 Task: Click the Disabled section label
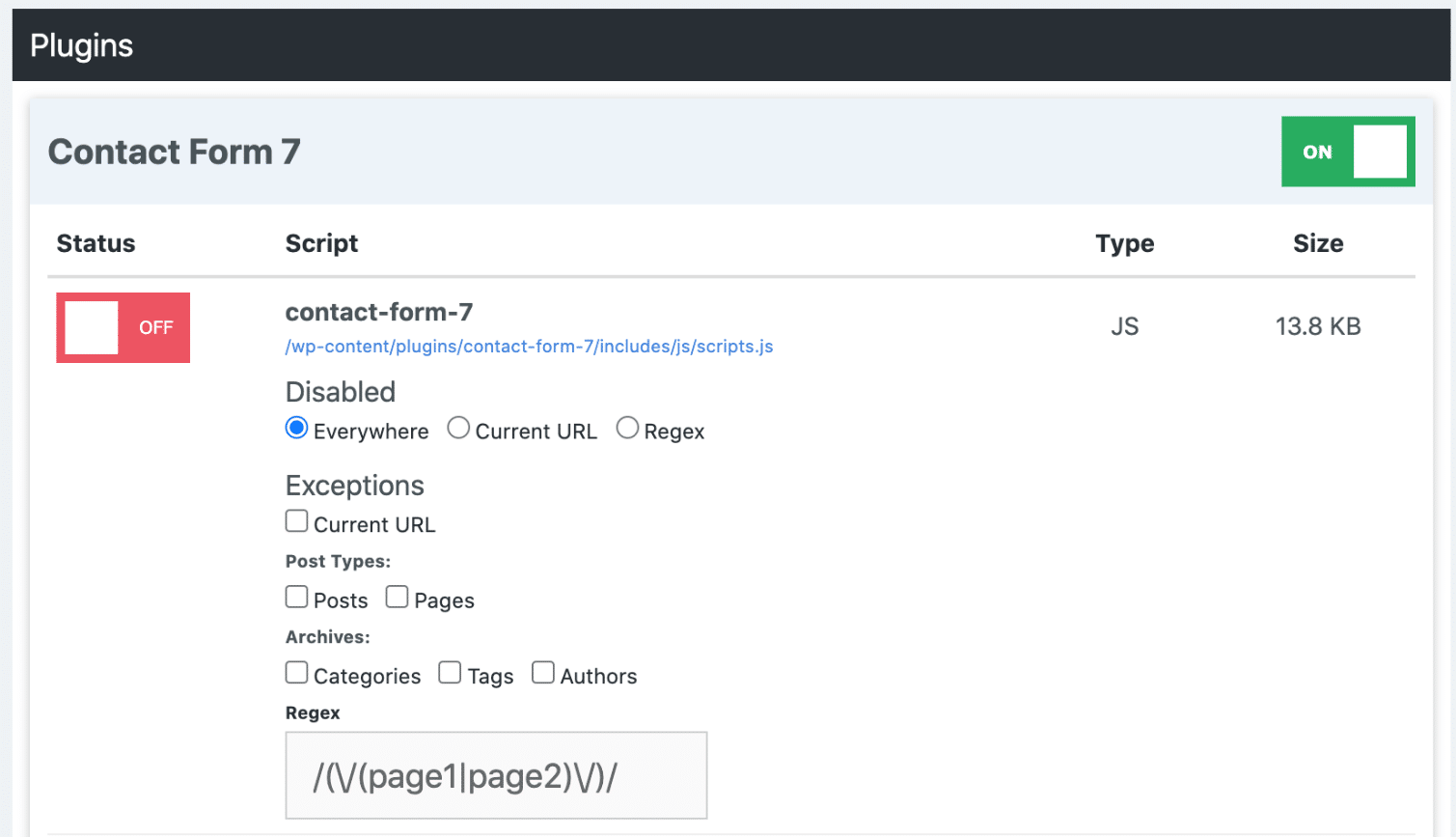(341, 392)
